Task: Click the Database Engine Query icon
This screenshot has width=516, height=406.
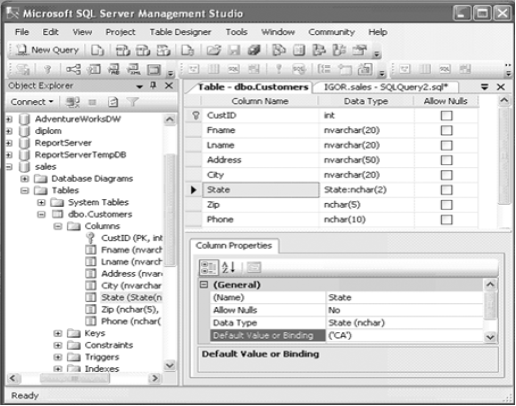Action: coord(98,50)
